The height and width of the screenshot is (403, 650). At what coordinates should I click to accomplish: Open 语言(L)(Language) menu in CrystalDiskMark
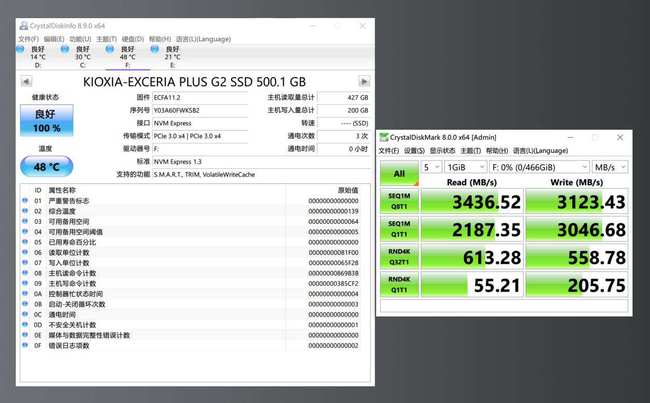click(x=541, y=151)
